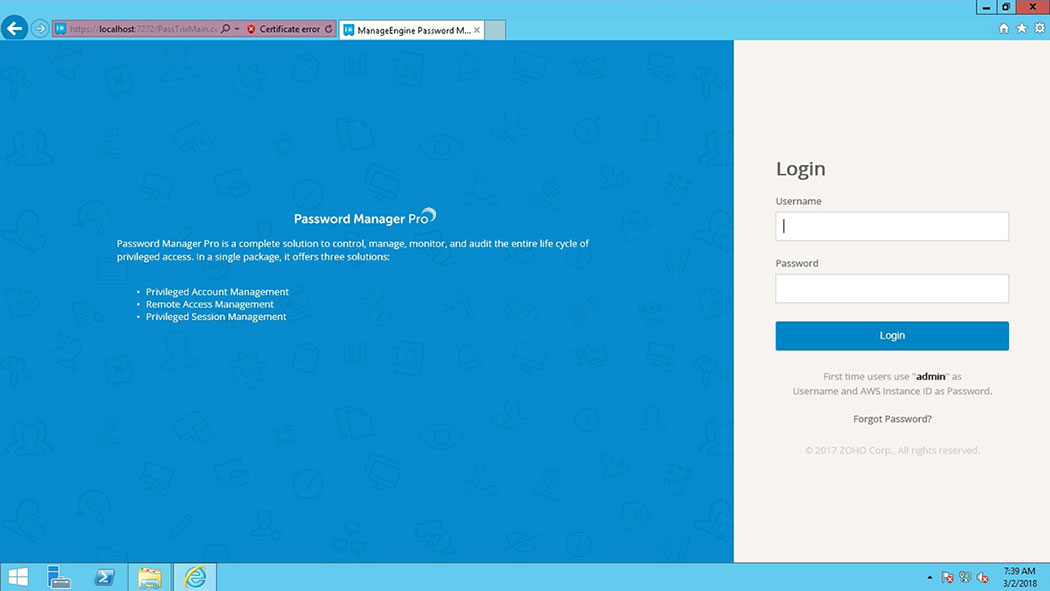Go back with the browser back arrow
The height and width of the screenshot is (591, 1050).
pyautogui.click(x=15, y=28)
